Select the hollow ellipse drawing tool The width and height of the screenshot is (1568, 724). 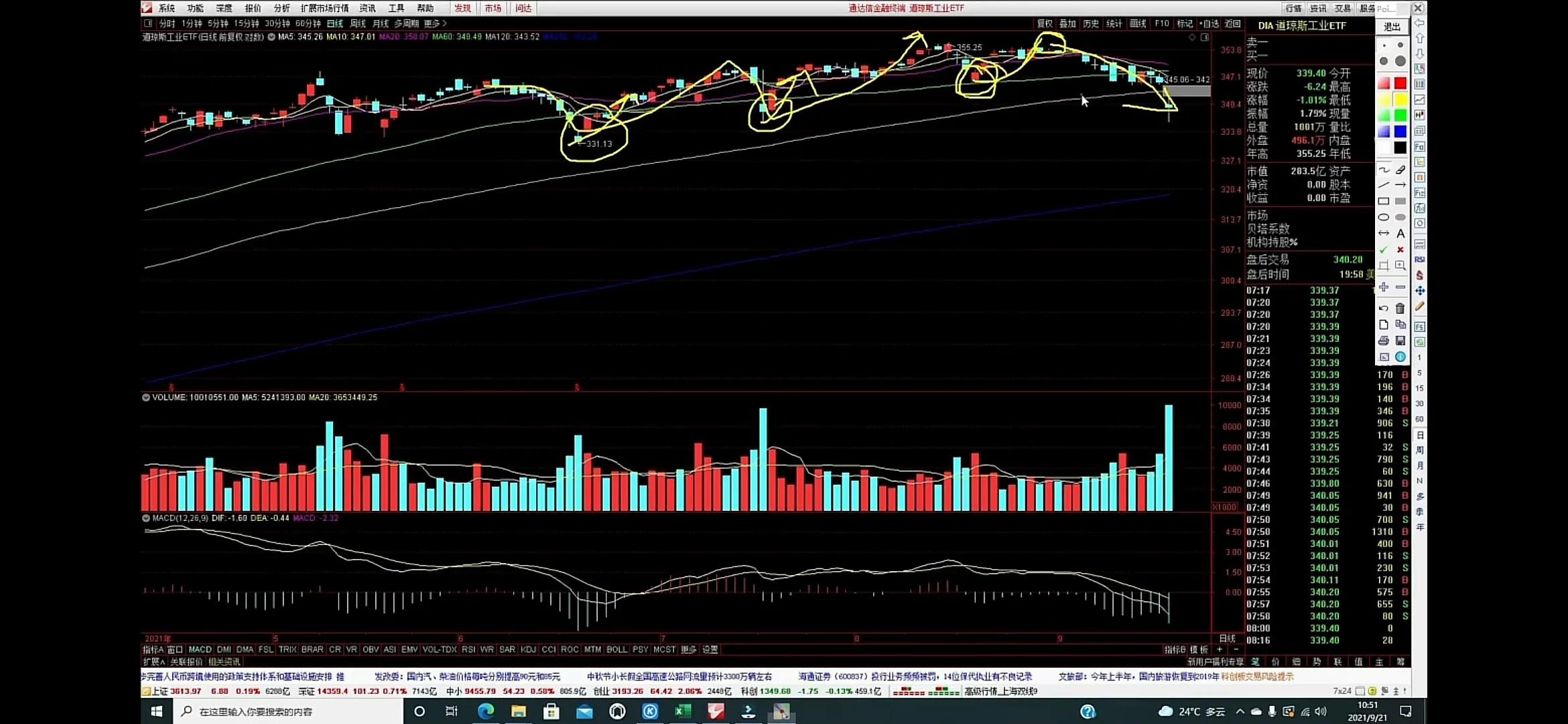click(1384, 217)
